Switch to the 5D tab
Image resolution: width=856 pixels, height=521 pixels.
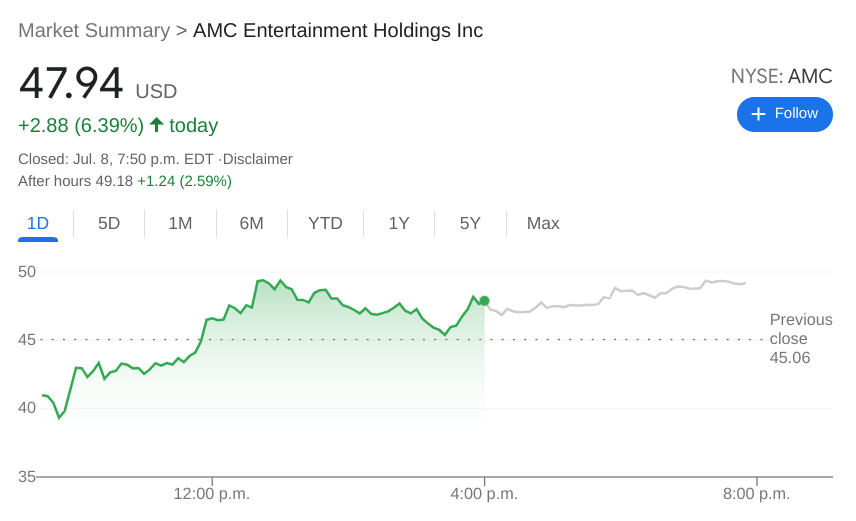coord(109,224)
